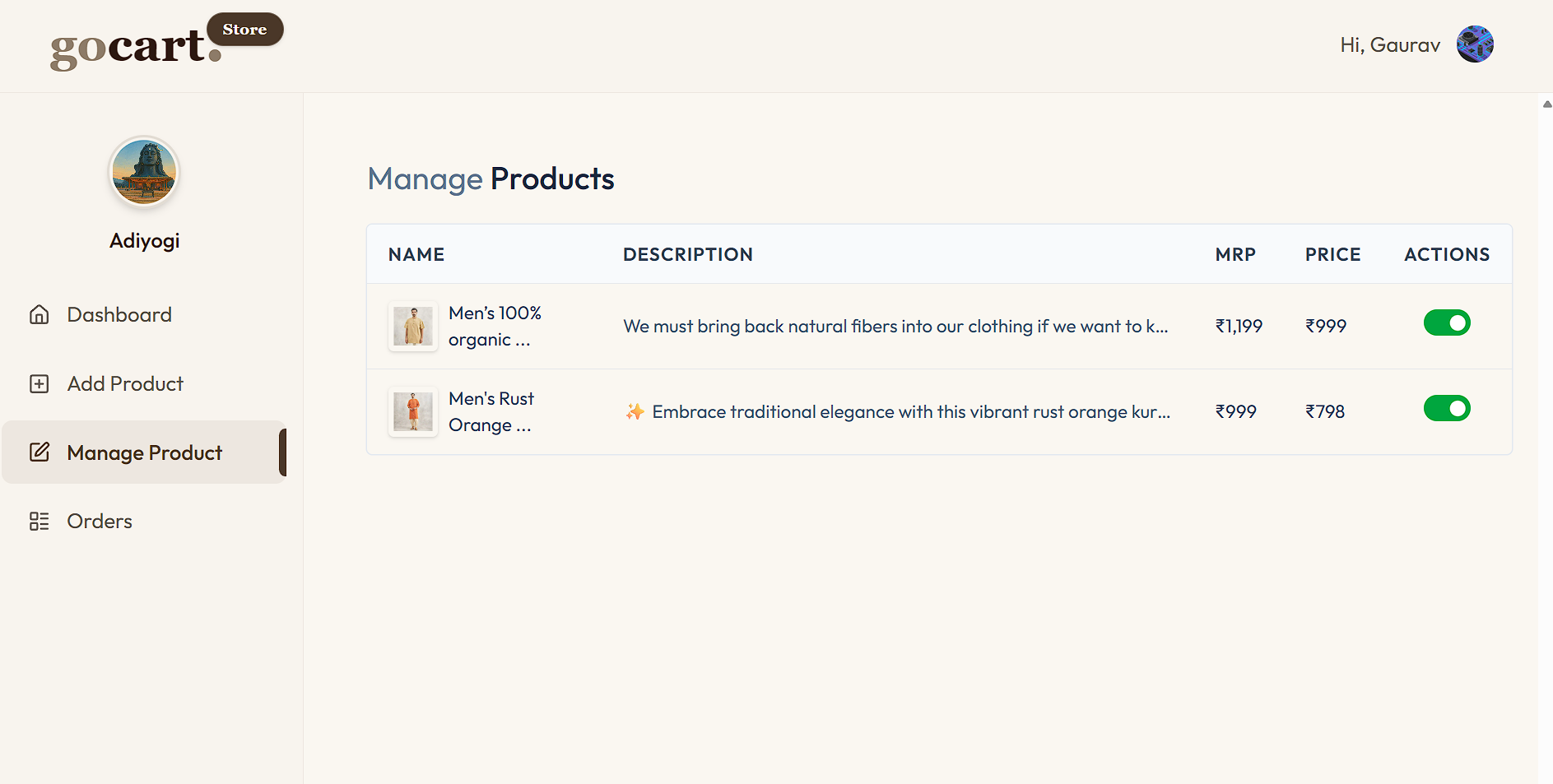
Task: Click Men's Rust Orange product thumbnail
Action: tap(413, 412)
